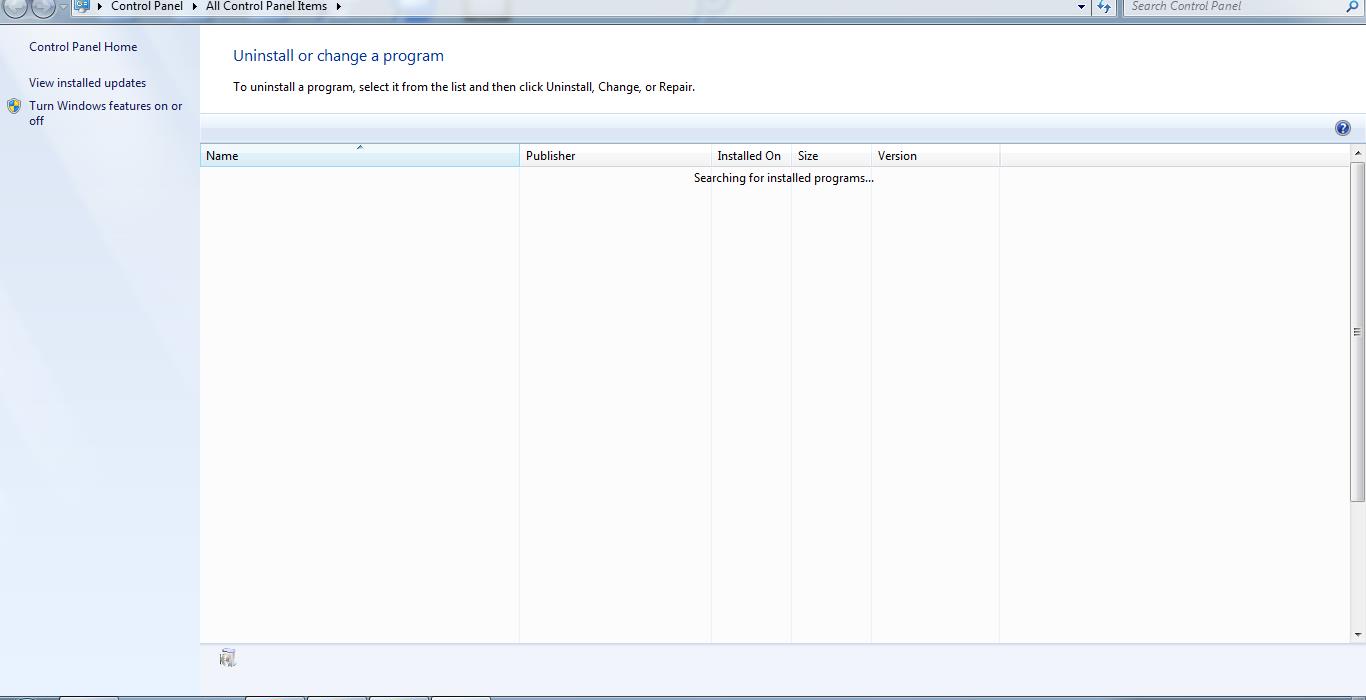Click the programs icon in details pane
Screen dimensions: 1366x700
click(x=228, y=658)
